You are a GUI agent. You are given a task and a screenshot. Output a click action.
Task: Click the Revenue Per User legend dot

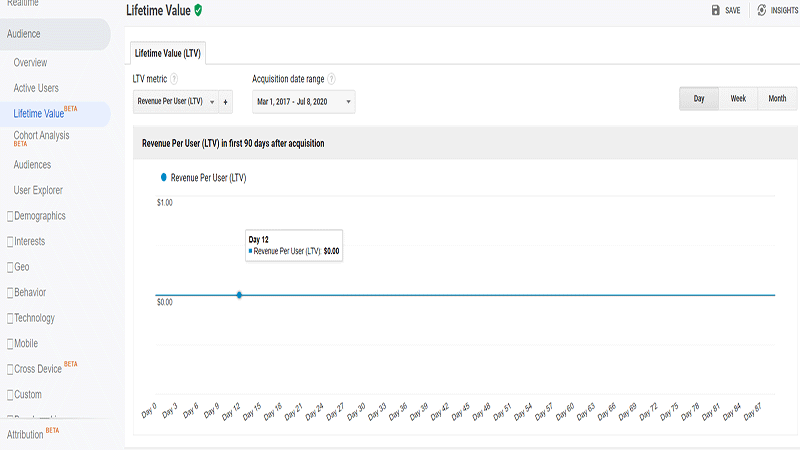[x=163, y=178]
